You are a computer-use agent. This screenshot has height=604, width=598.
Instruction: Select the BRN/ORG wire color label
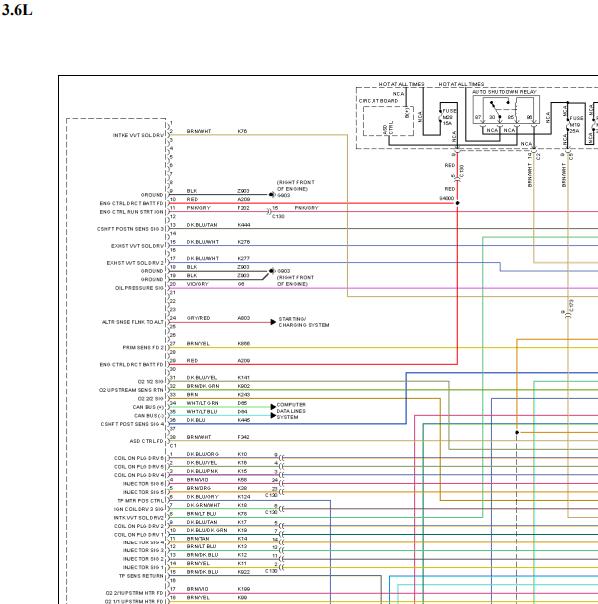click(x=199, y=488)
